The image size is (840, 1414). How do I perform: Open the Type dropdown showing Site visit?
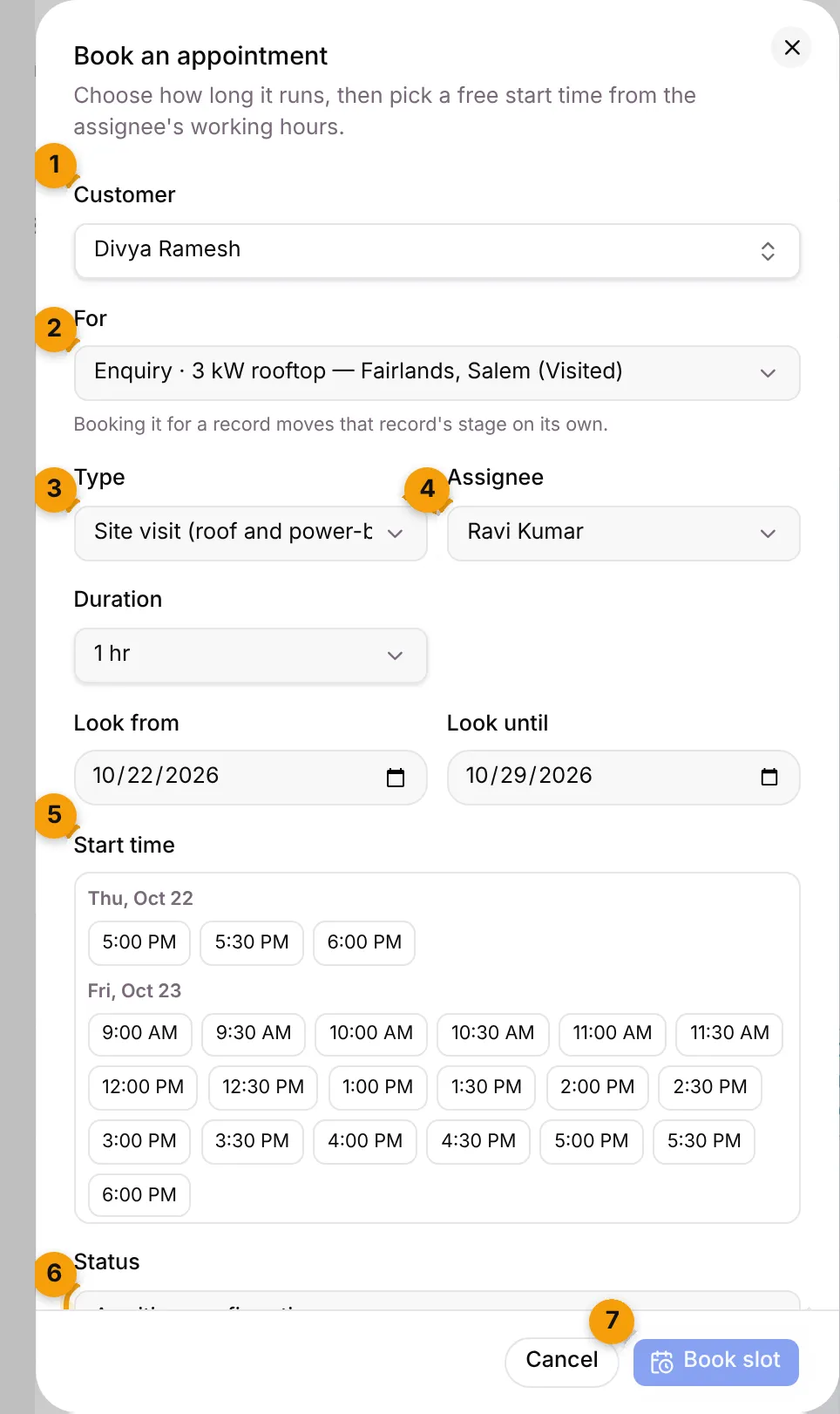(250, 534)
